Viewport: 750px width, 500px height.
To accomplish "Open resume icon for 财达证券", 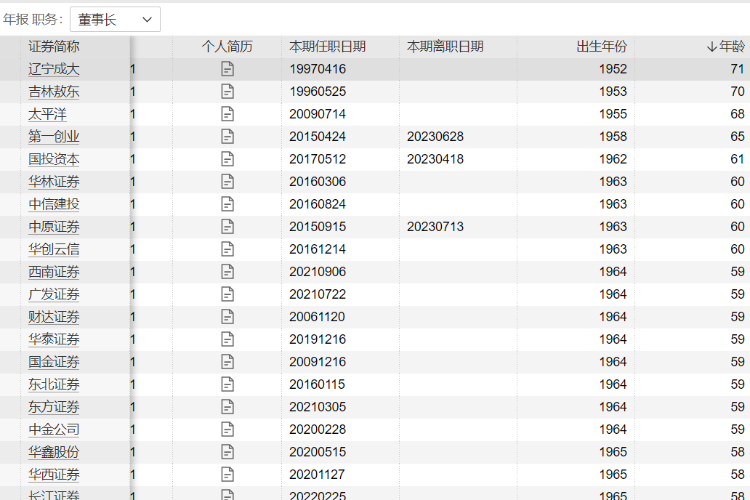I will pyautogui.click(x=228, y=316).
